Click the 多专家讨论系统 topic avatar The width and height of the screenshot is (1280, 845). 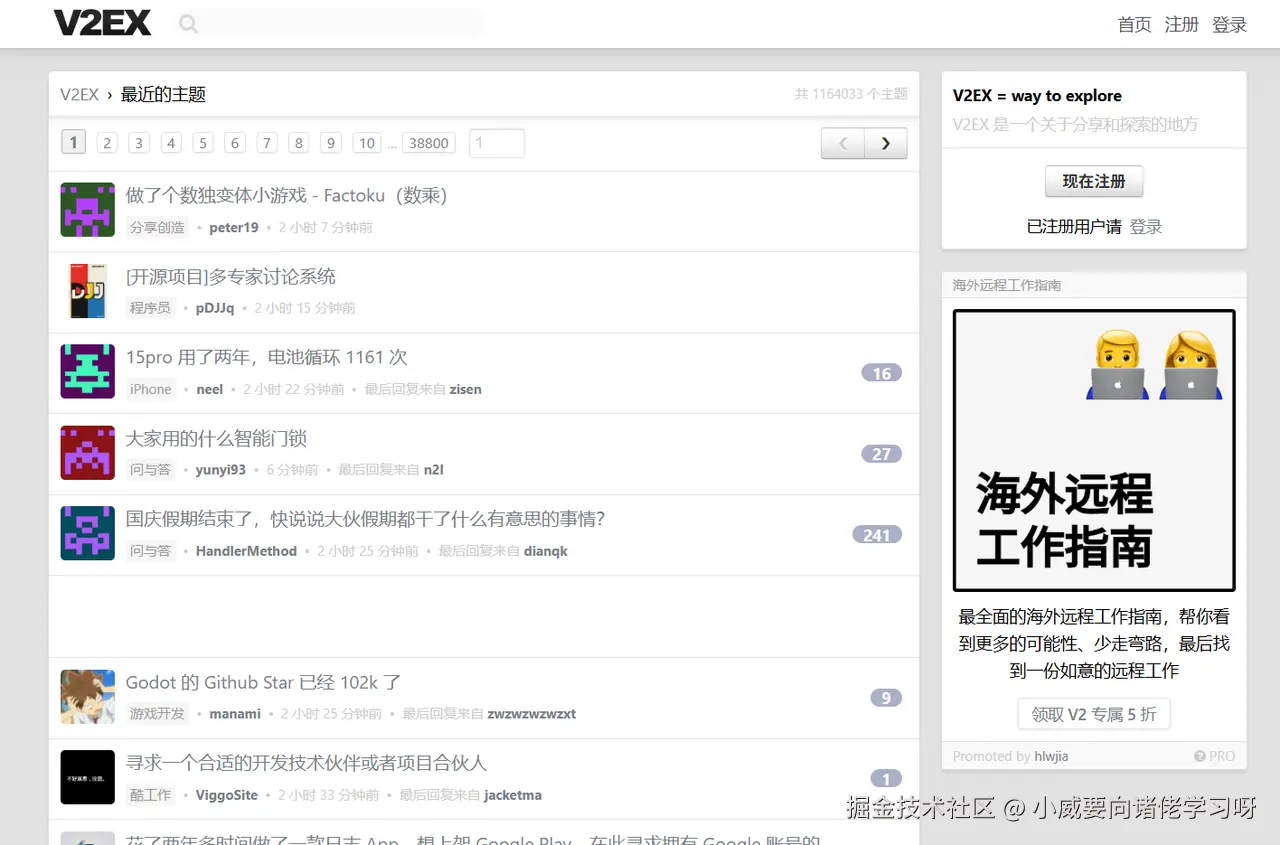(x=87, y=291)
